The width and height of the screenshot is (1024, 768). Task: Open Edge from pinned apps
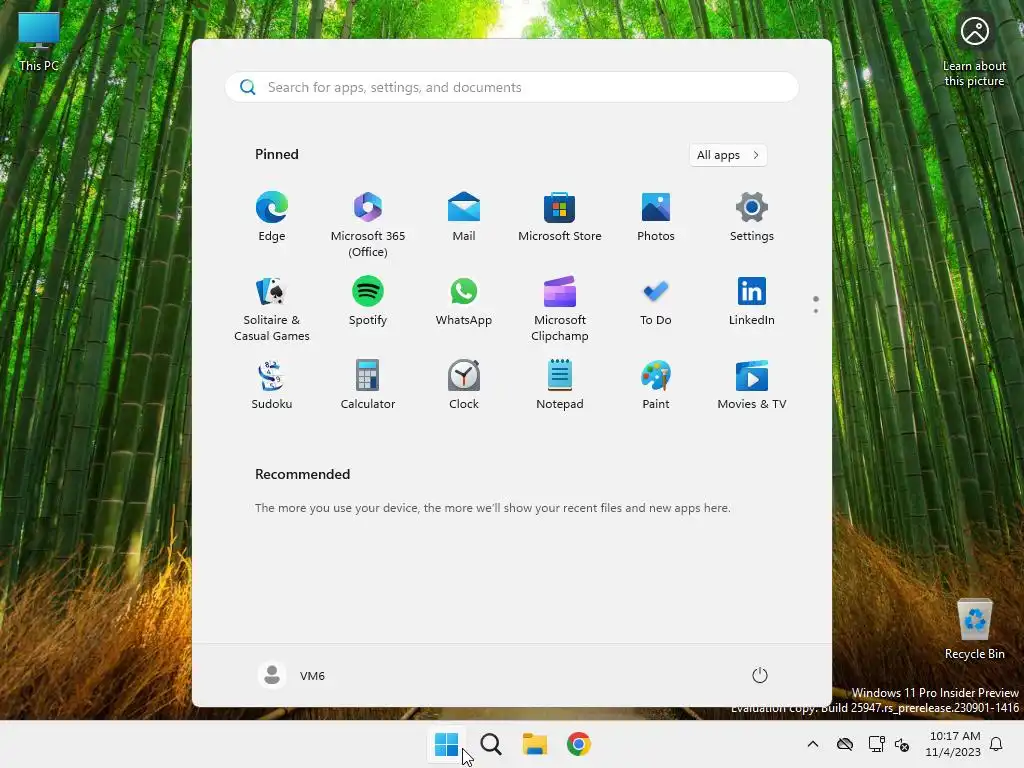tap(272, 217)
